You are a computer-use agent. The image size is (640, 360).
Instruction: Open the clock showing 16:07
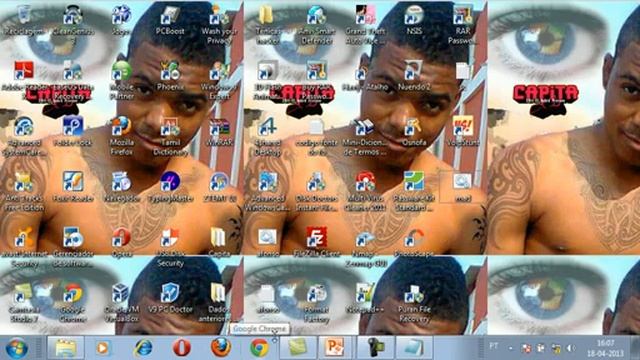[605, 348]
